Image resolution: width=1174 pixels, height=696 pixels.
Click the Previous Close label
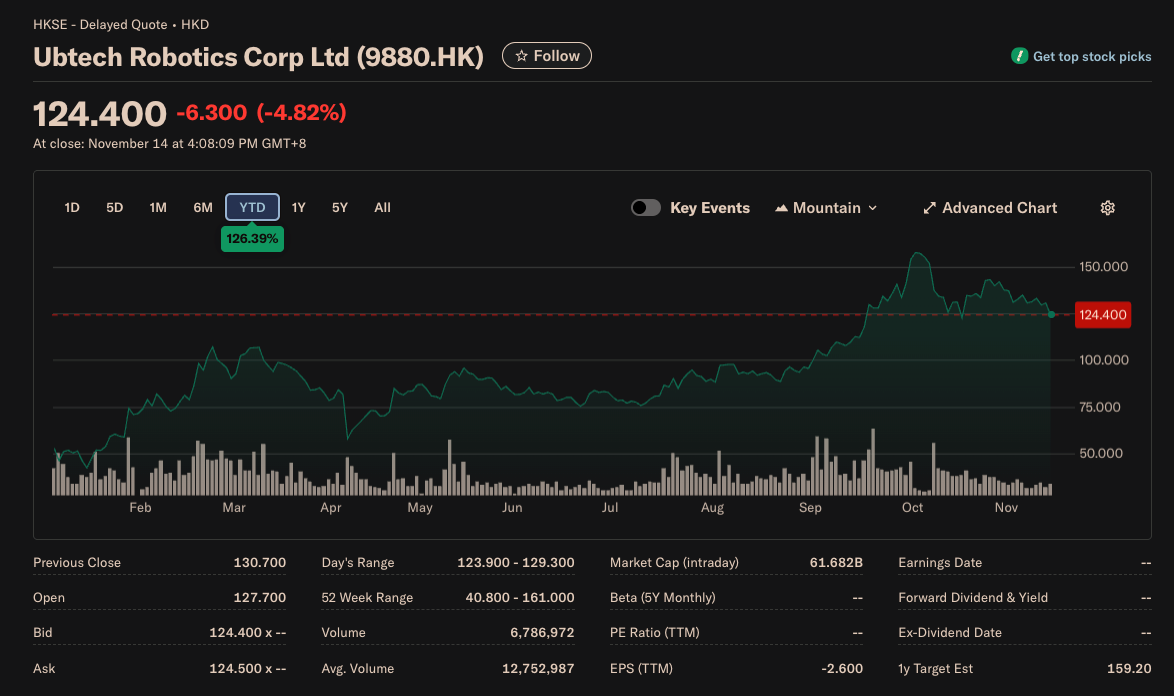(x=77, y=563)
